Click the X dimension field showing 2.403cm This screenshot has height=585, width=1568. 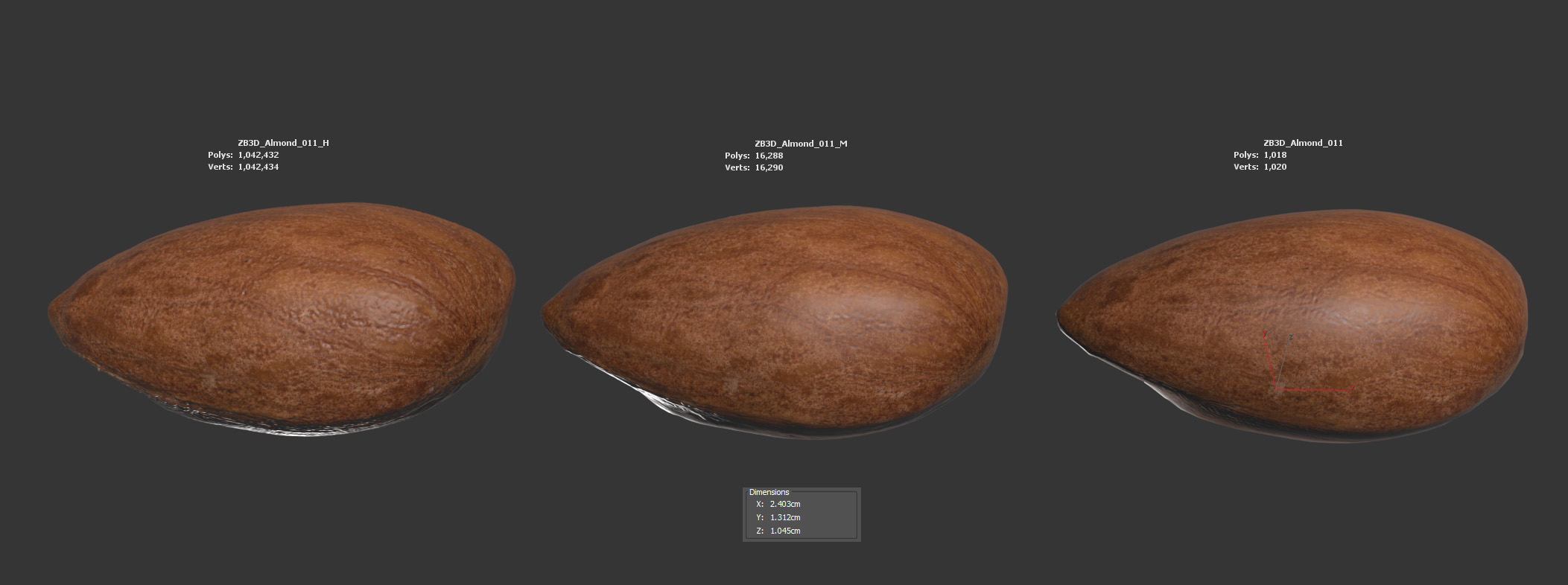coord(785,504)
